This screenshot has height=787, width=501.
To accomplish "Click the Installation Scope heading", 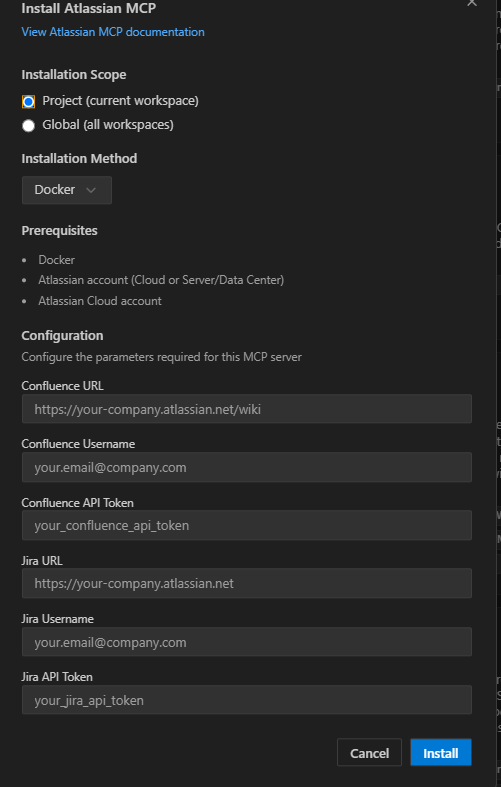I will point(74,75).
